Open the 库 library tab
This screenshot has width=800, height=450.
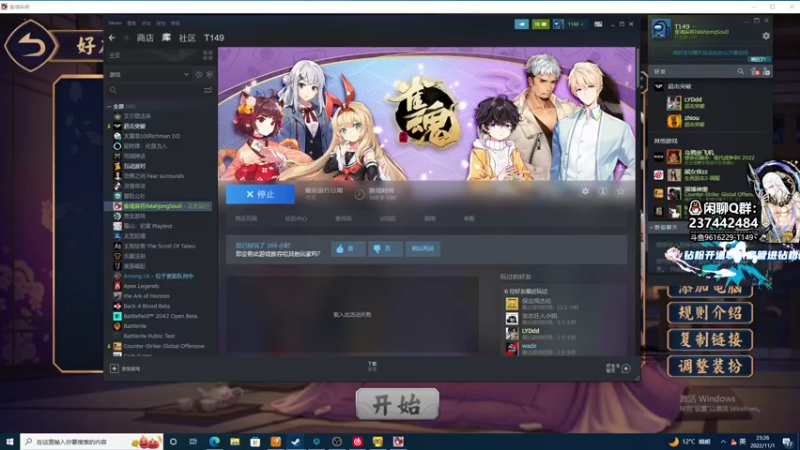166,38
